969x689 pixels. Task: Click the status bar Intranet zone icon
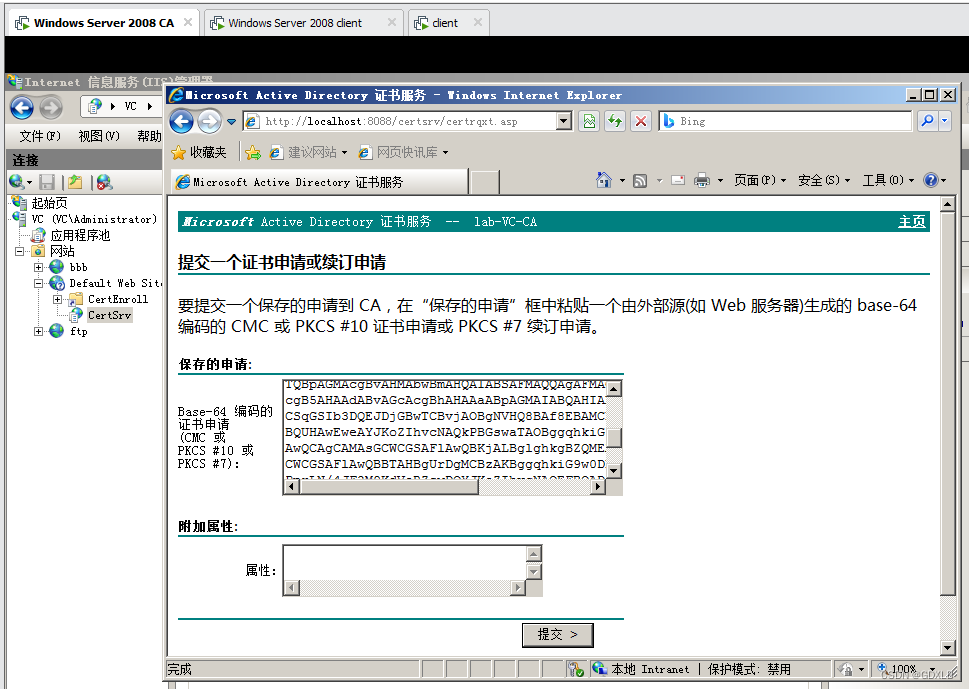click(x=599, y=668)
